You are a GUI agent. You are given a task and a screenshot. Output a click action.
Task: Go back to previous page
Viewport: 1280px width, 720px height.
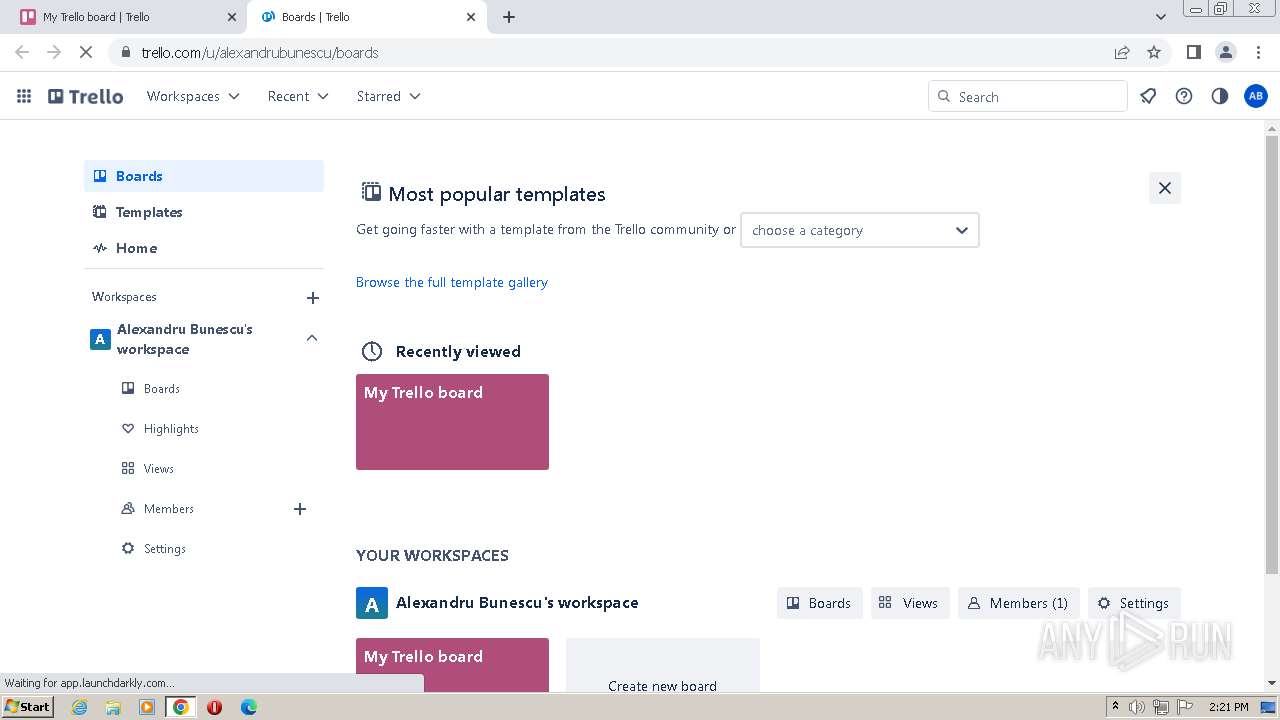22,52
